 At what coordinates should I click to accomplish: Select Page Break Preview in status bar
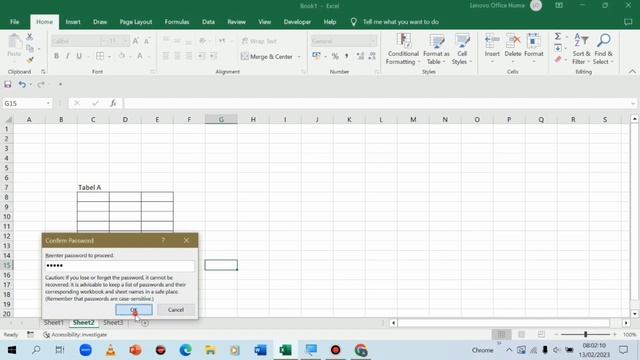tap(541, 334)
